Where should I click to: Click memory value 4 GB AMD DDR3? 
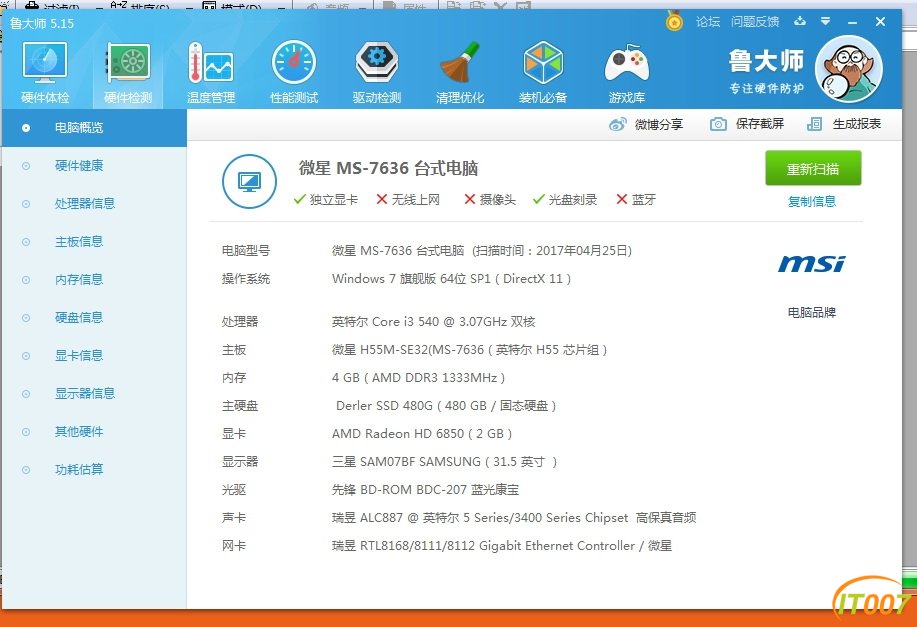(x=418, y=378)
